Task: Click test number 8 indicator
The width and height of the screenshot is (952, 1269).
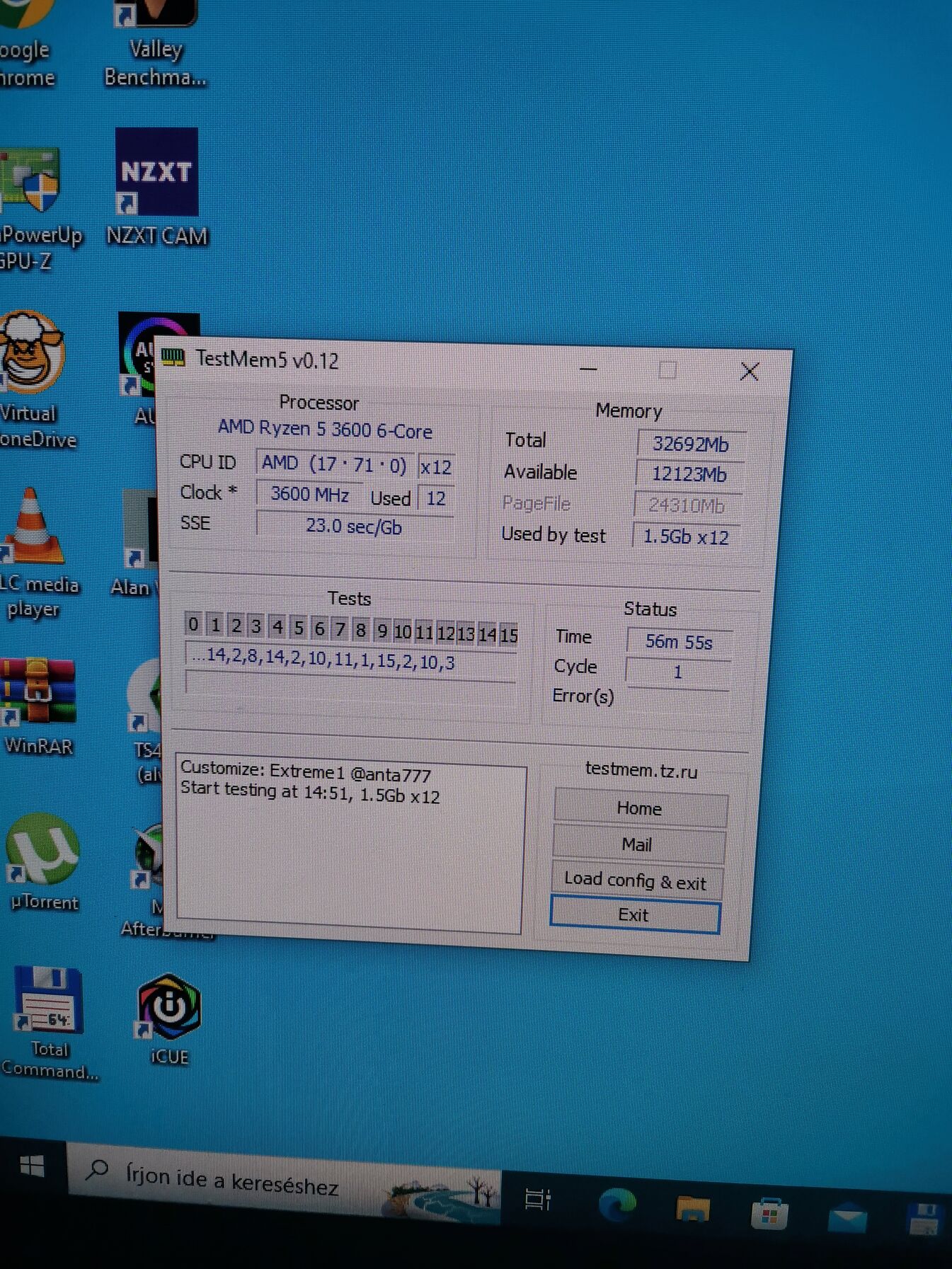Action: click(x=360, y=629)
